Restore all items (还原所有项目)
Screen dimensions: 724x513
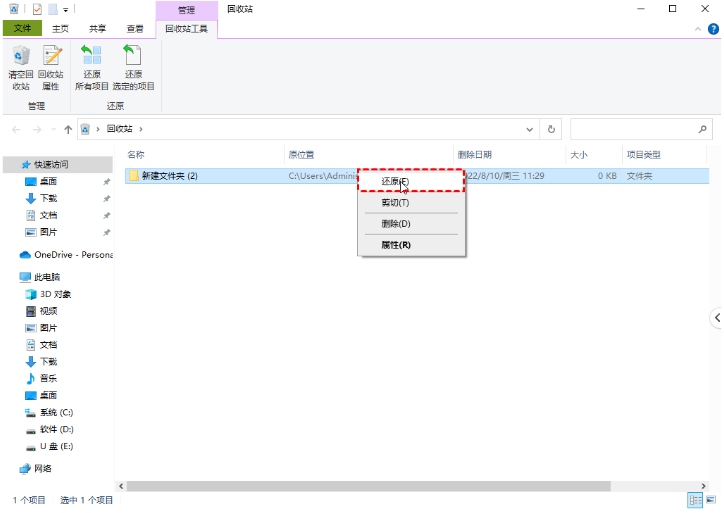pos(91,67)
